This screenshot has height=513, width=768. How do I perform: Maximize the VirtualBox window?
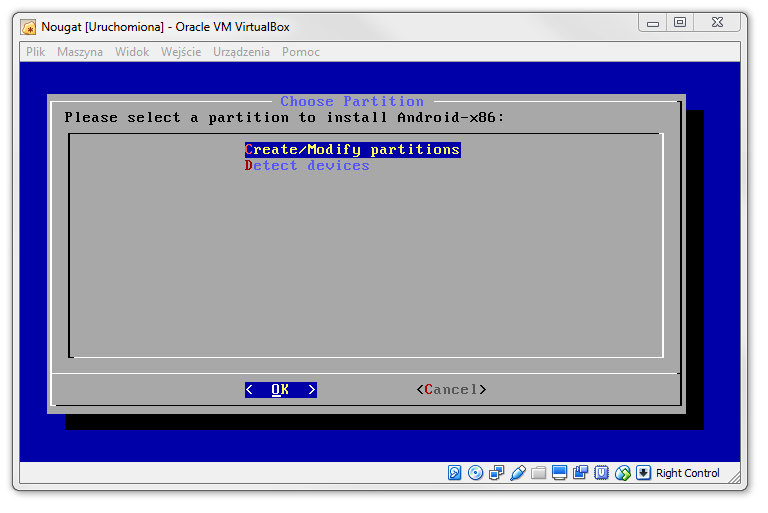(x=680, y=23)
